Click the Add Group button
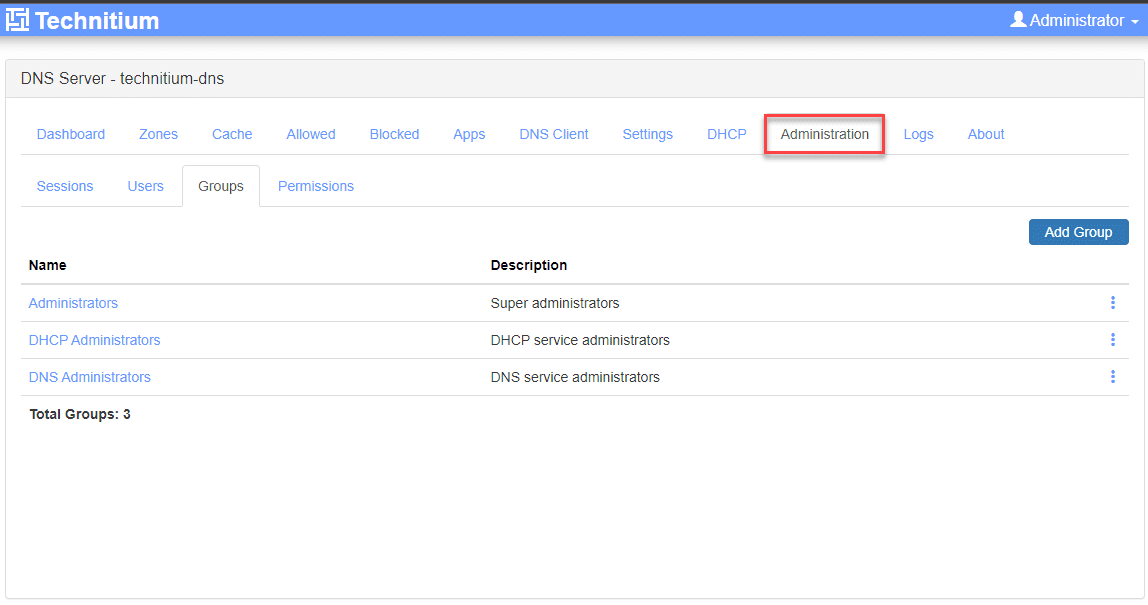The image size is (1148, 605). [1078, 232]
